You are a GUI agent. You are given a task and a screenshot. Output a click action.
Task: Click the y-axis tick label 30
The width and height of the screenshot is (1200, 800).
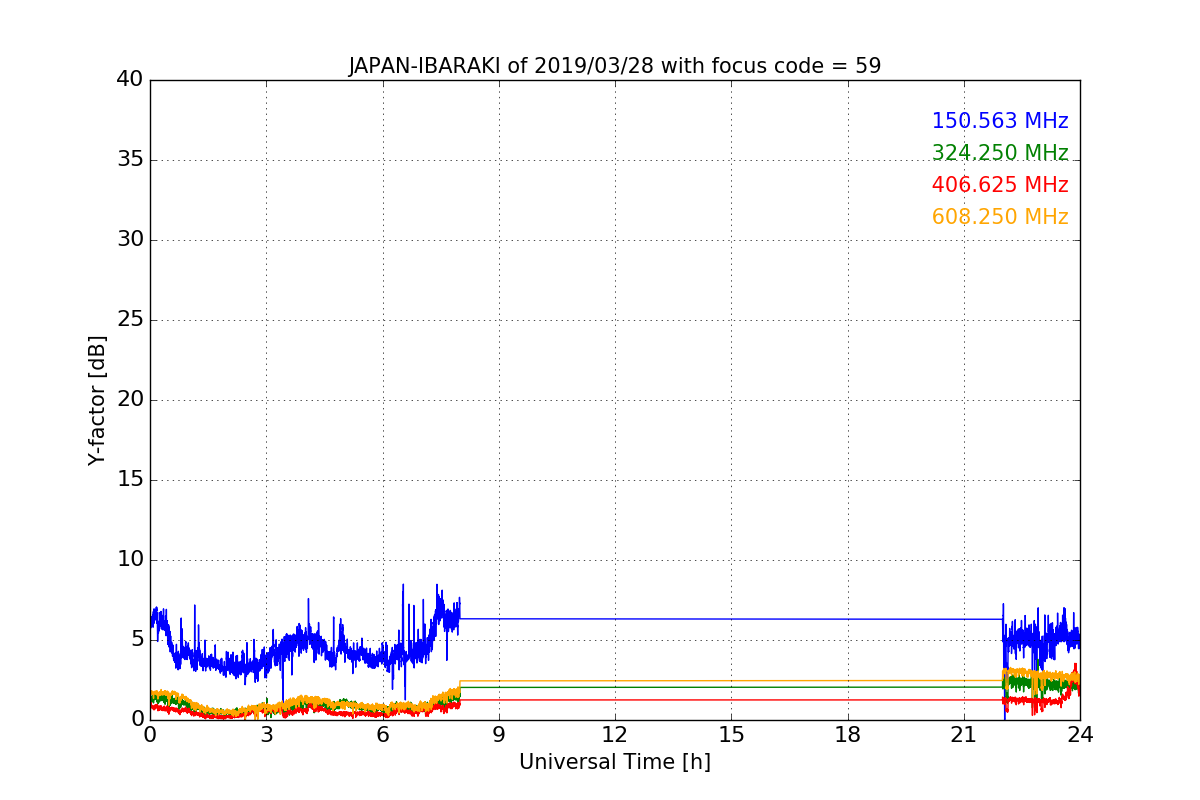pos(130,240)
